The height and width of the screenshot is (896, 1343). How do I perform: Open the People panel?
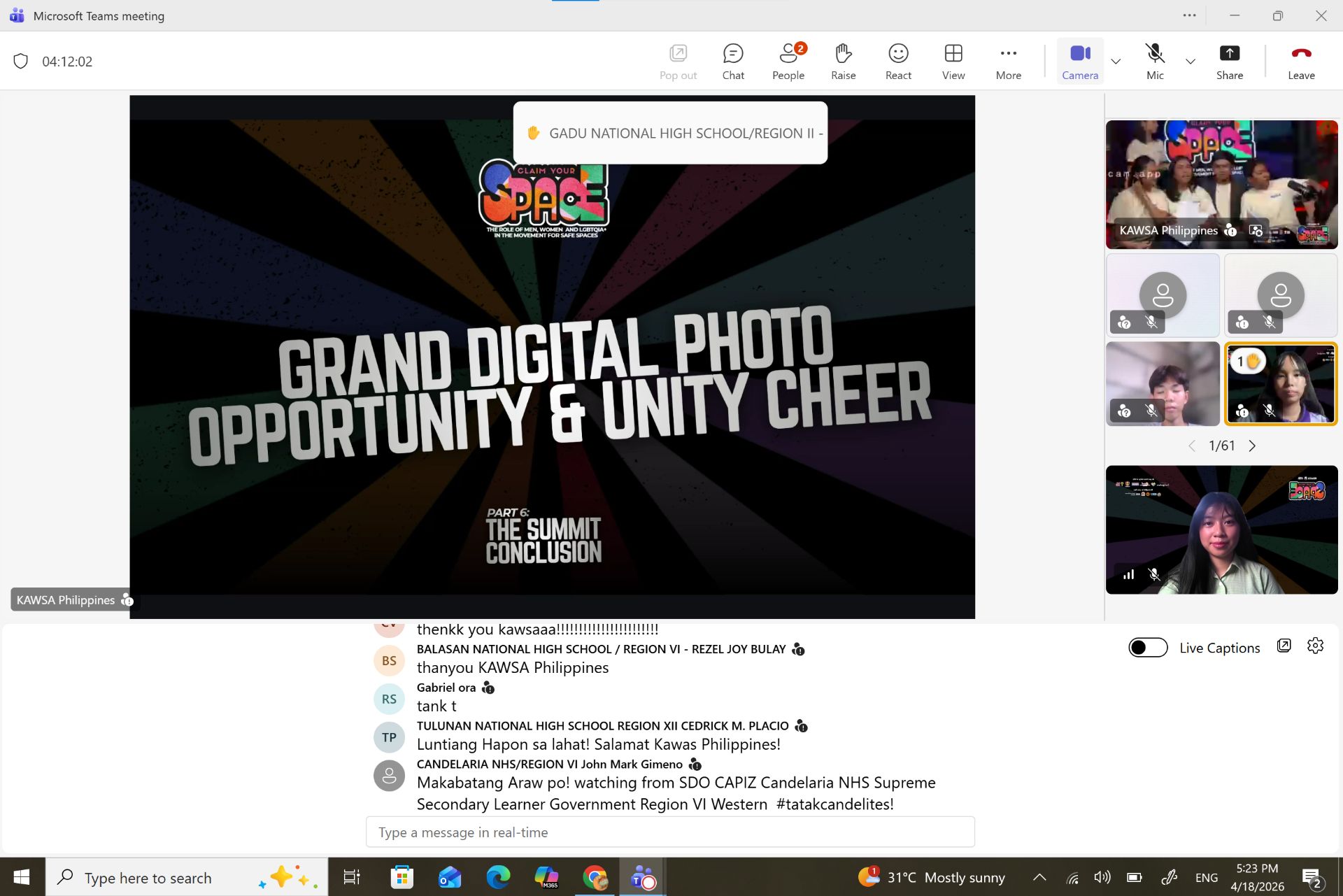pyautogui.click(x=788, y=61)
